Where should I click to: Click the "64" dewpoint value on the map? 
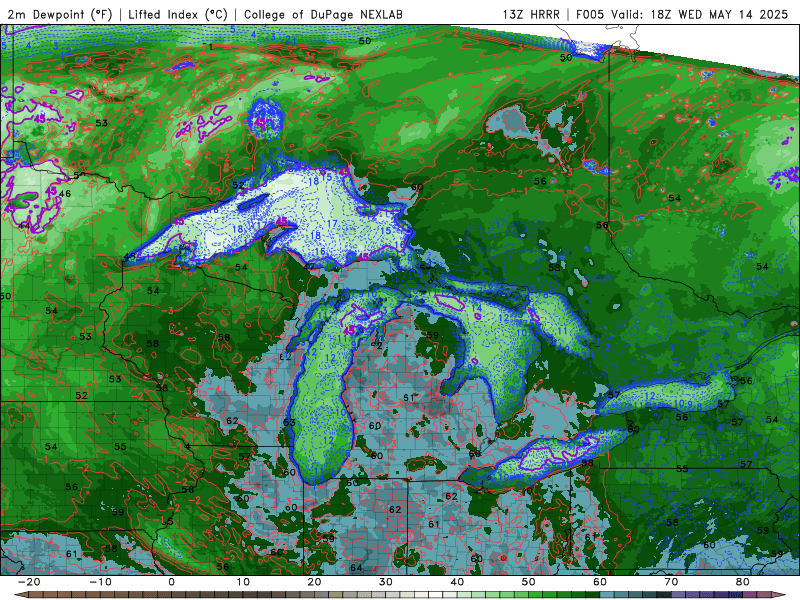356,567
